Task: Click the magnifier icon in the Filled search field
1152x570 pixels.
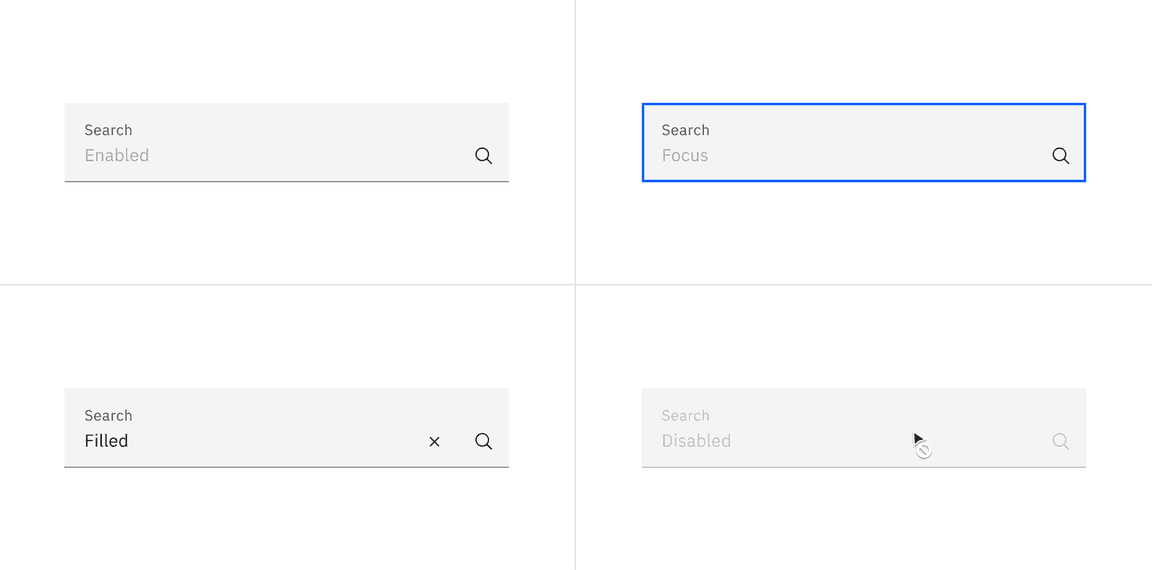Action: [483, 441]
